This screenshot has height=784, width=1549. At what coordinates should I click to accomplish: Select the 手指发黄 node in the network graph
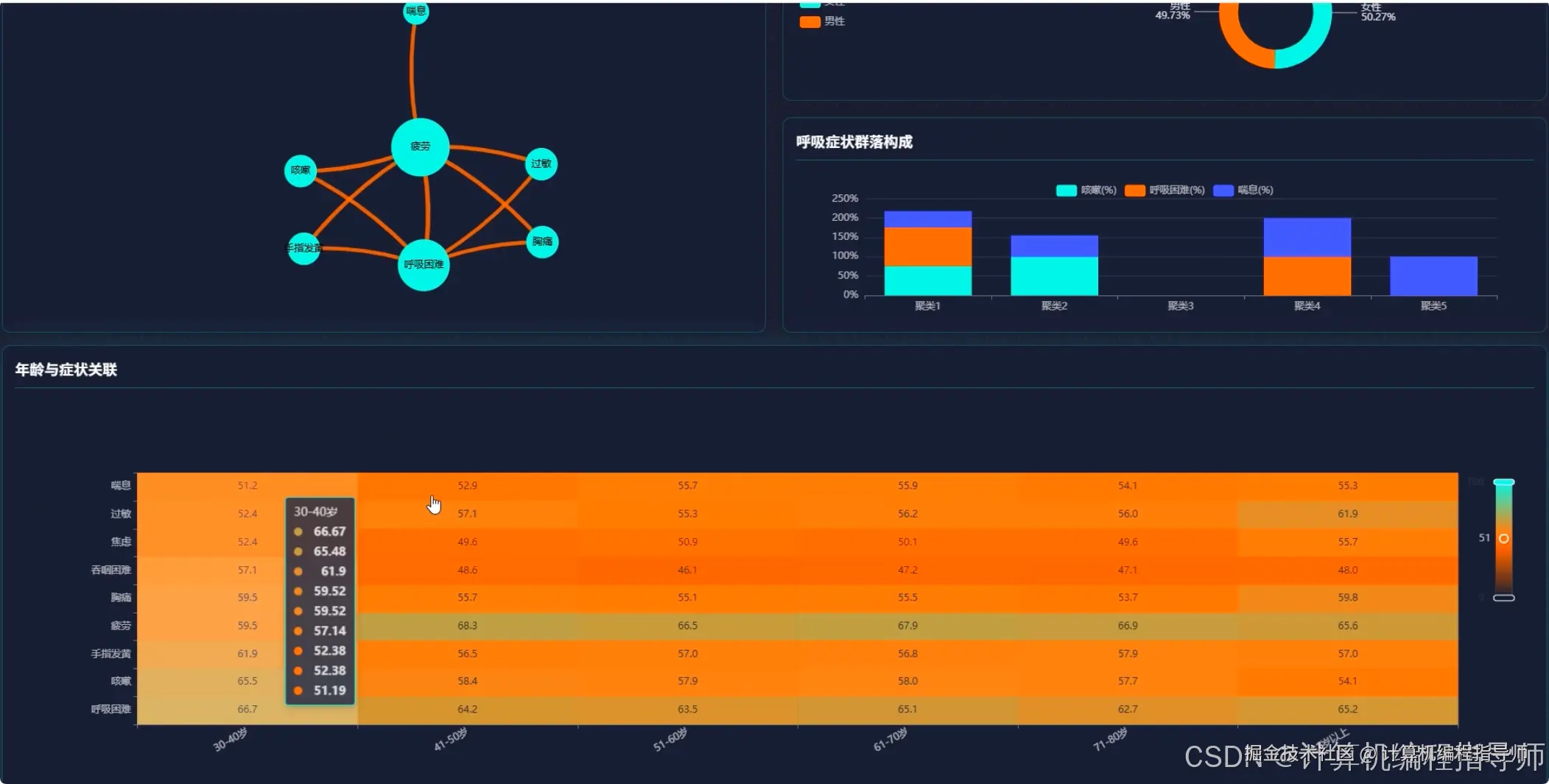click(303, 248)
